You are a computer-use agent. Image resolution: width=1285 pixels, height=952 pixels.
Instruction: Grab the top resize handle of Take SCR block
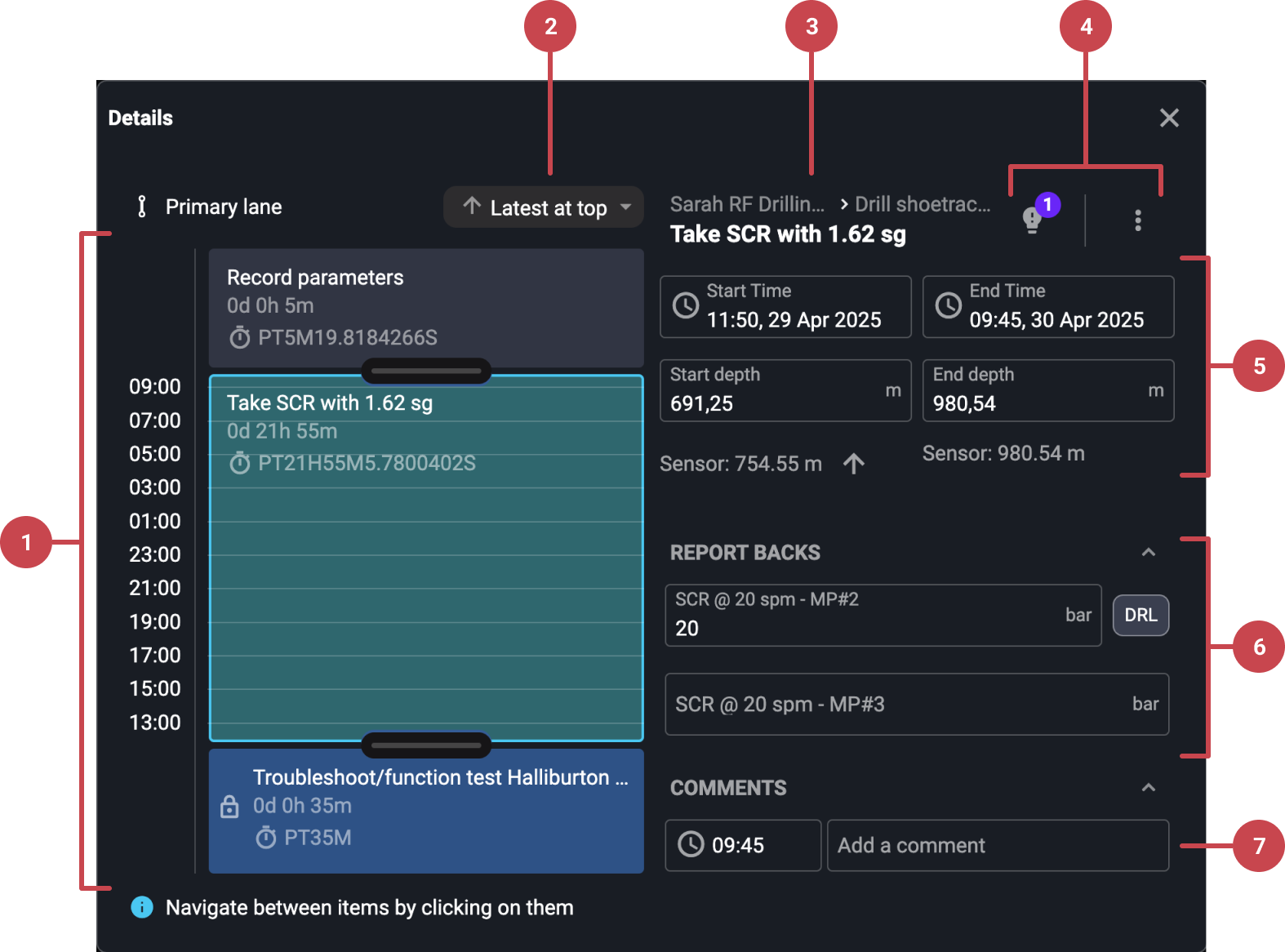(425, 371)
